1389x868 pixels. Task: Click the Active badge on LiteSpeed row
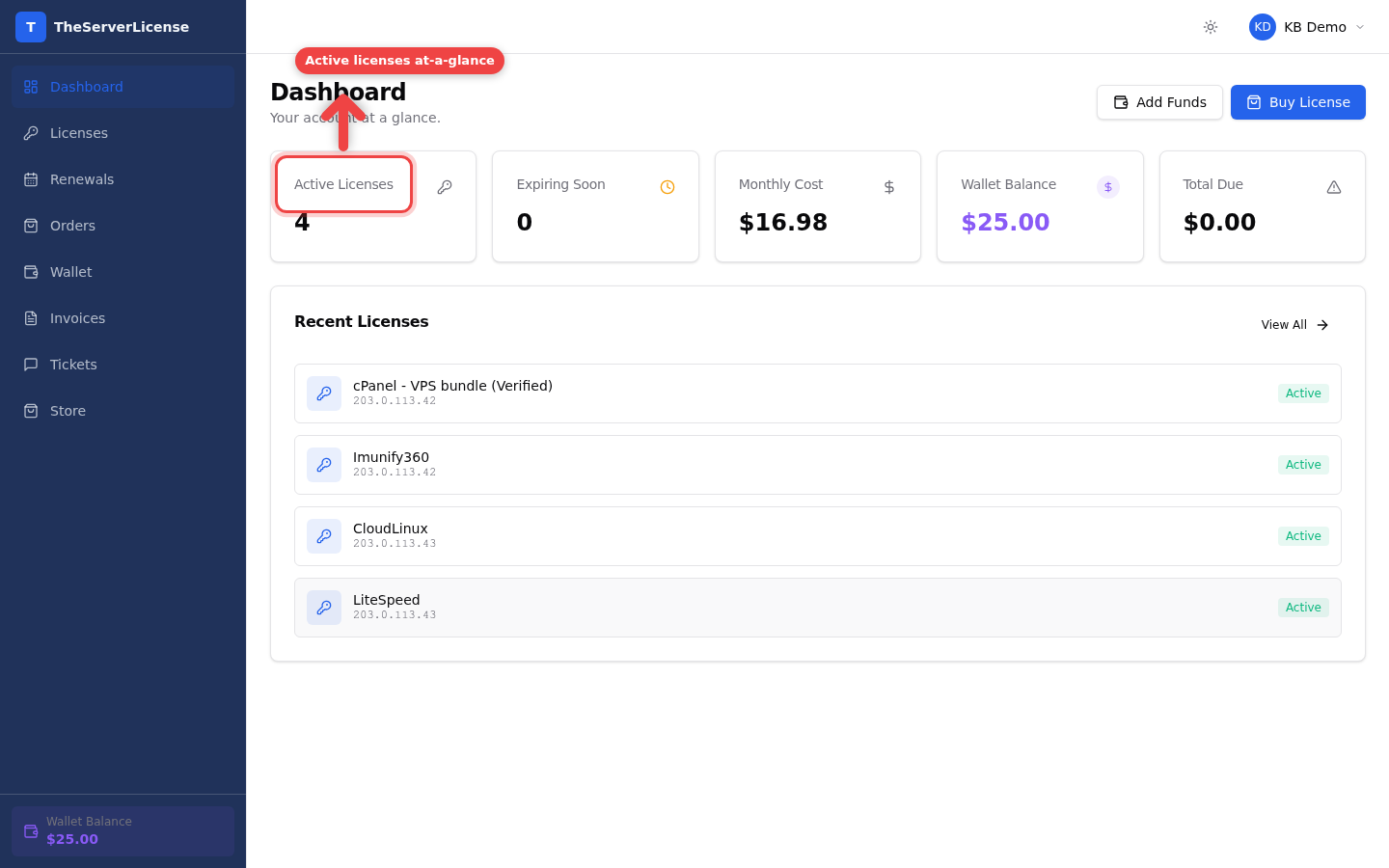1303,608
